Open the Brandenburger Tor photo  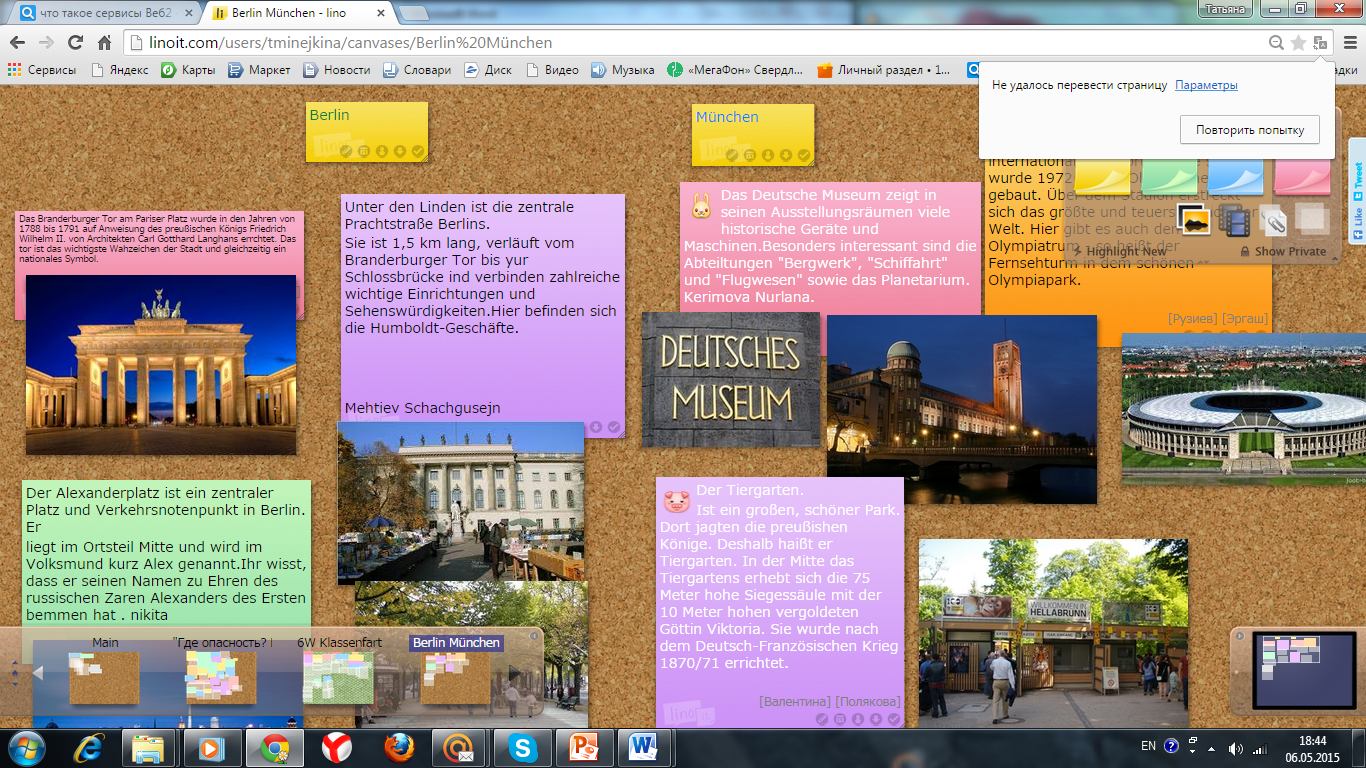coord(161,365)
